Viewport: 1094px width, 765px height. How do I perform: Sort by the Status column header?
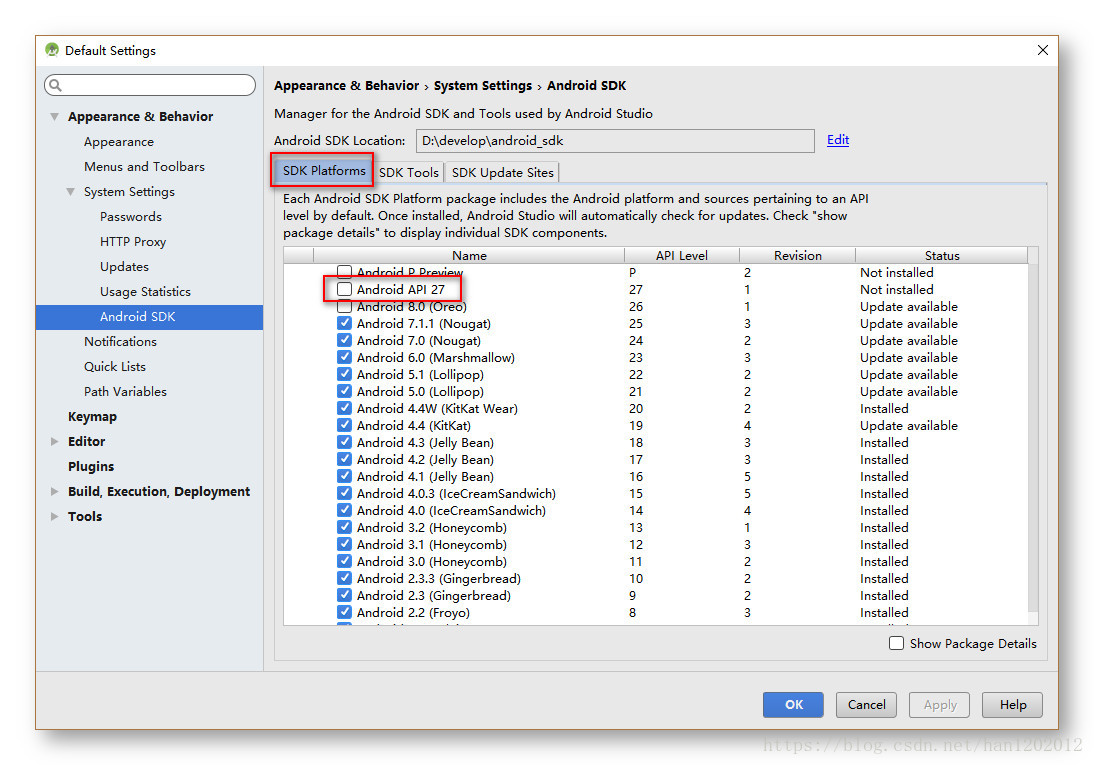(x=942, y=255)
